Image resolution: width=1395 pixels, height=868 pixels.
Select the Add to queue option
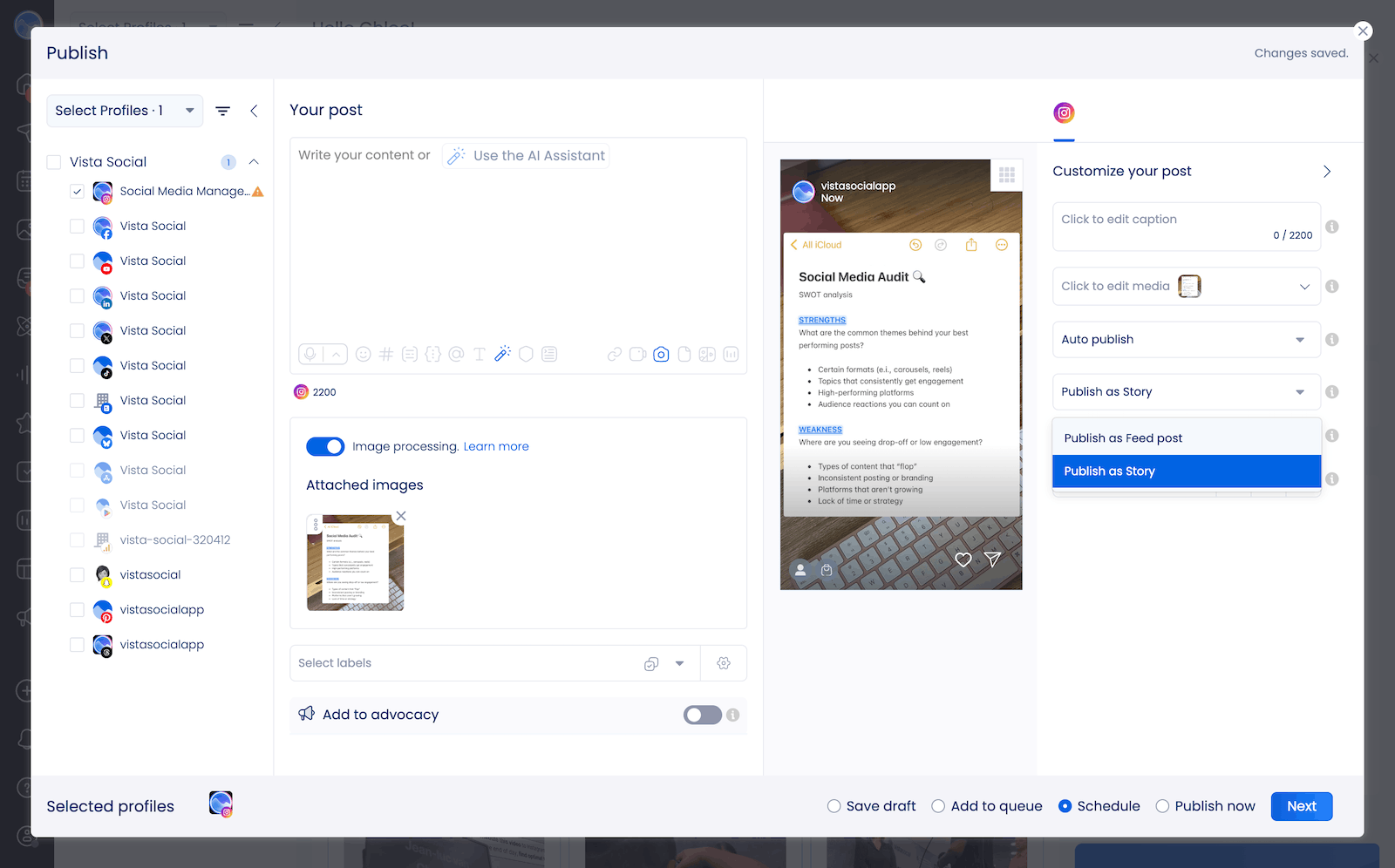pos(938,806)
